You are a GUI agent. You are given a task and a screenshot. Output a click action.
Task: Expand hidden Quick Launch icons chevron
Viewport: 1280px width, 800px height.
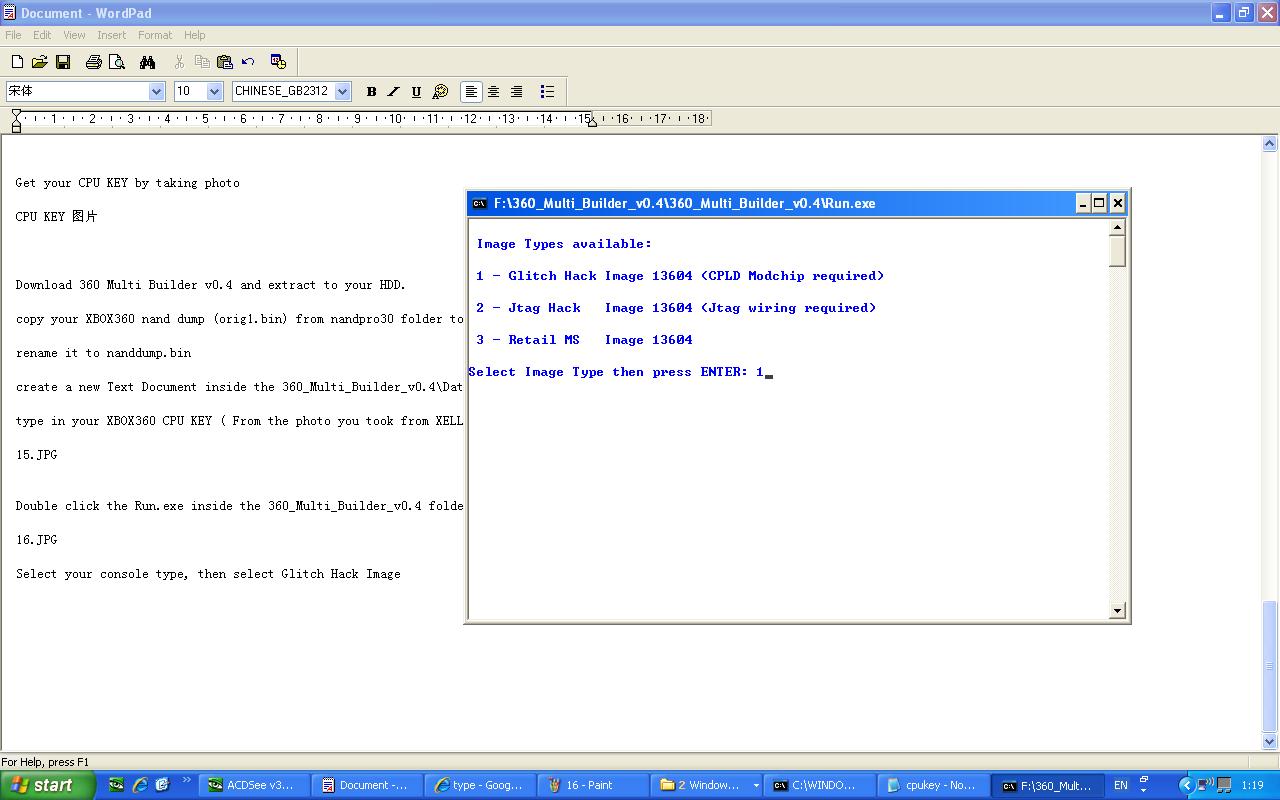186,781
